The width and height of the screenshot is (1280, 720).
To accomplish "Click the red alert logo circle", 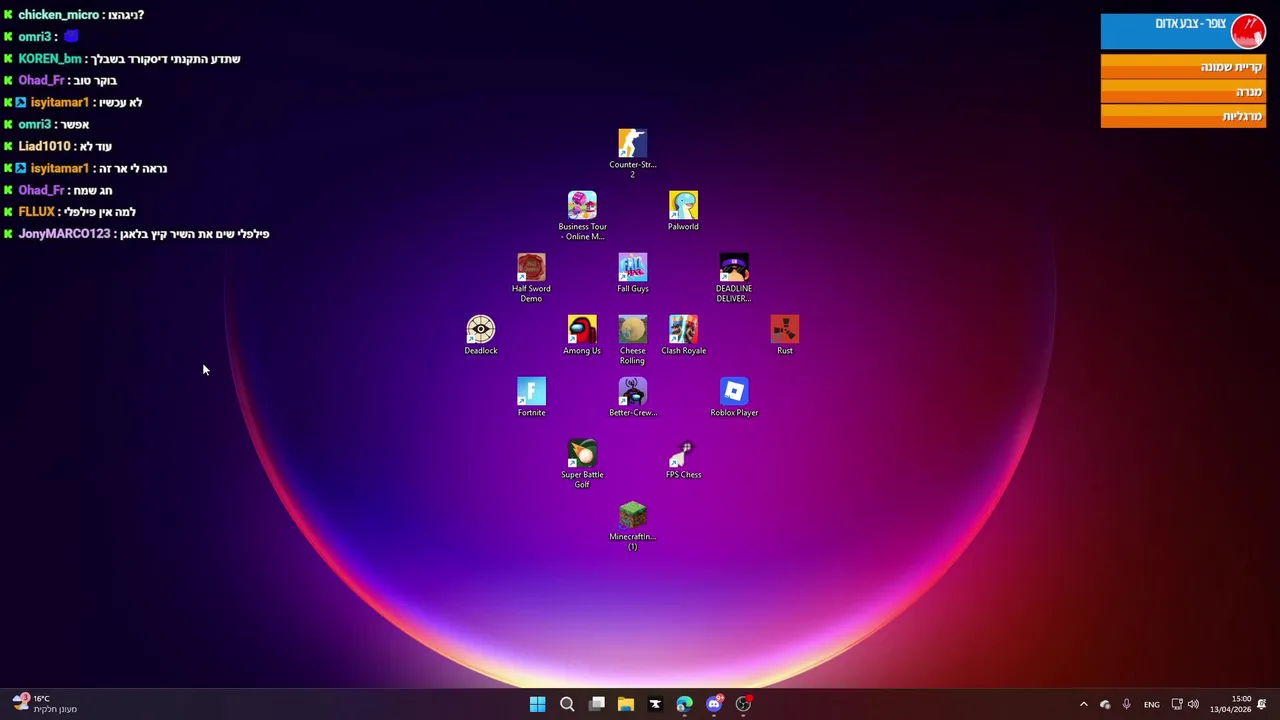I will [x=1248, y=31].
